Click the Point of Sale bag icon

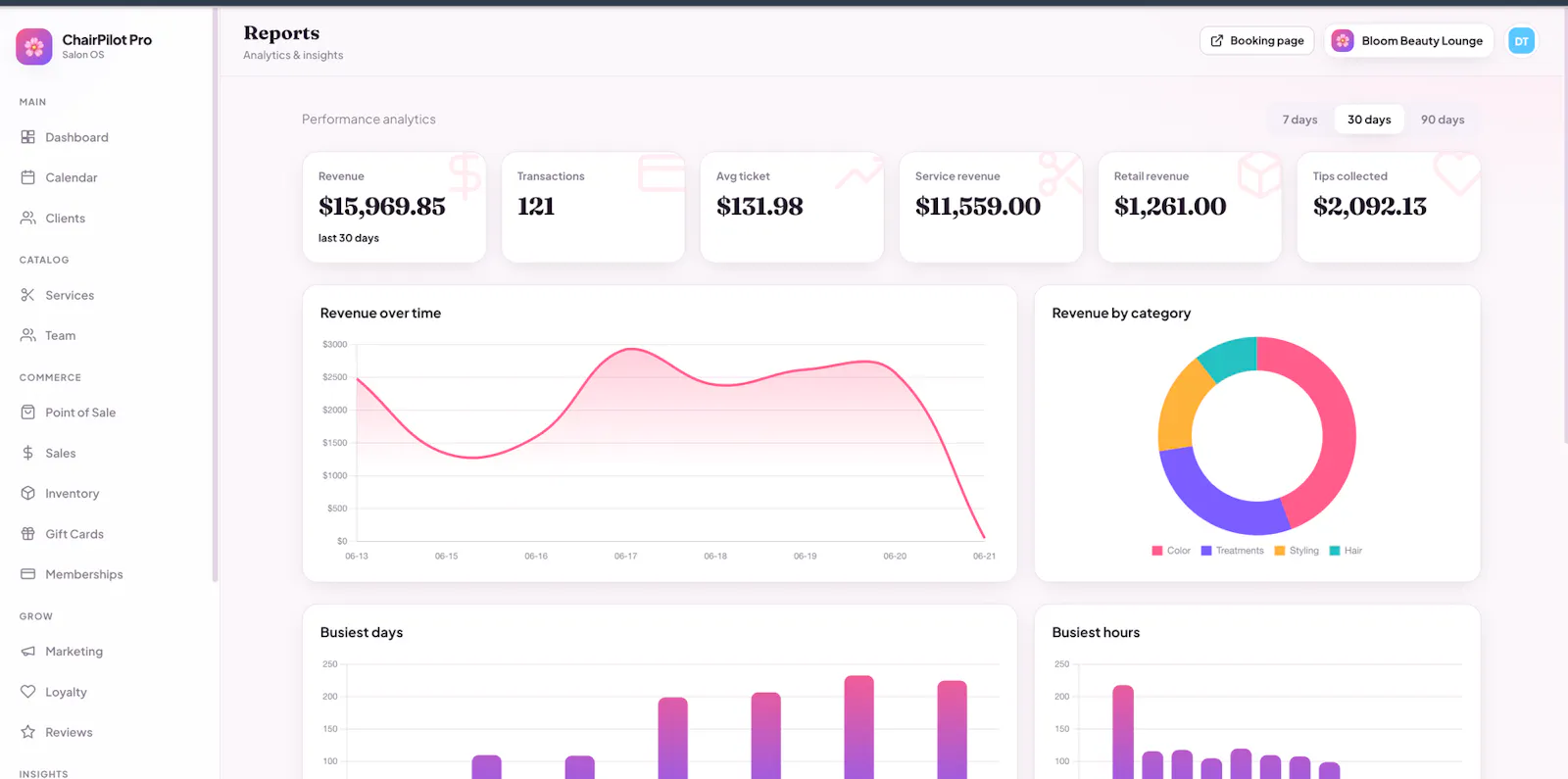(x=28, y=413)
